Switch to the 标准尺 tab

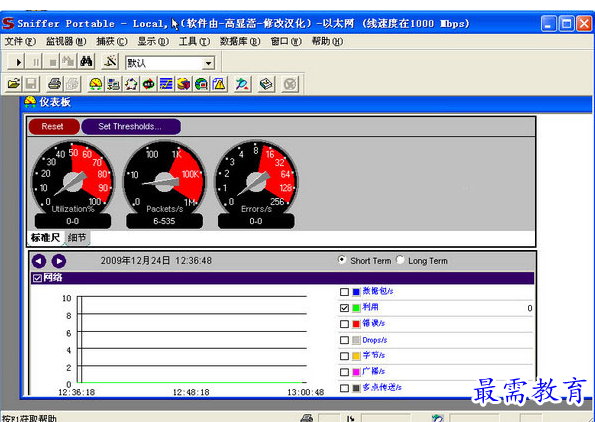(x=46, y=238)
